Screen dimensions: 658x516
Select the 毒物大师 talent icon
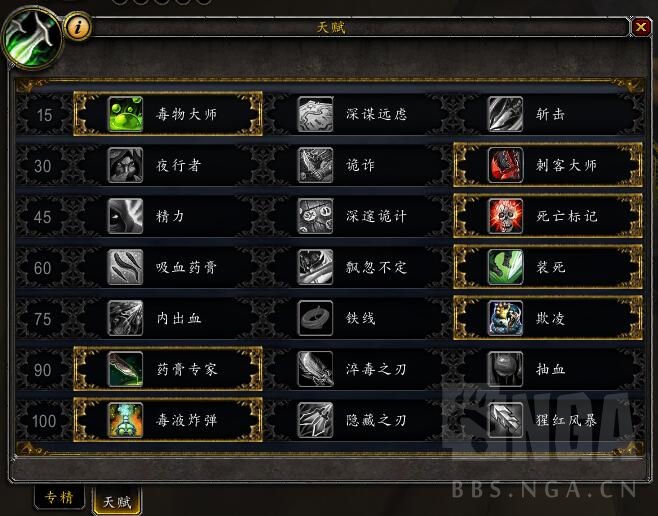(x=125, y=114)
